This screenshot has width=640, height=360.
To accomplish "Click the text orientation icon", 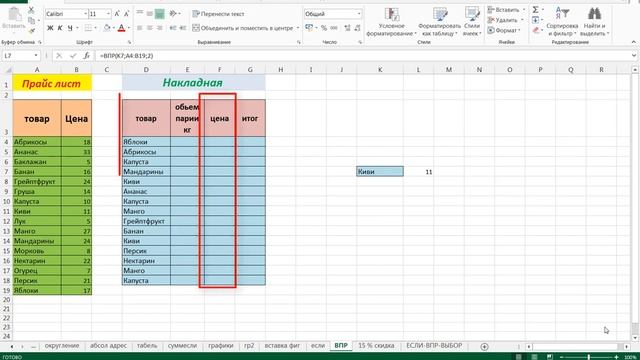I will [173, 13].
